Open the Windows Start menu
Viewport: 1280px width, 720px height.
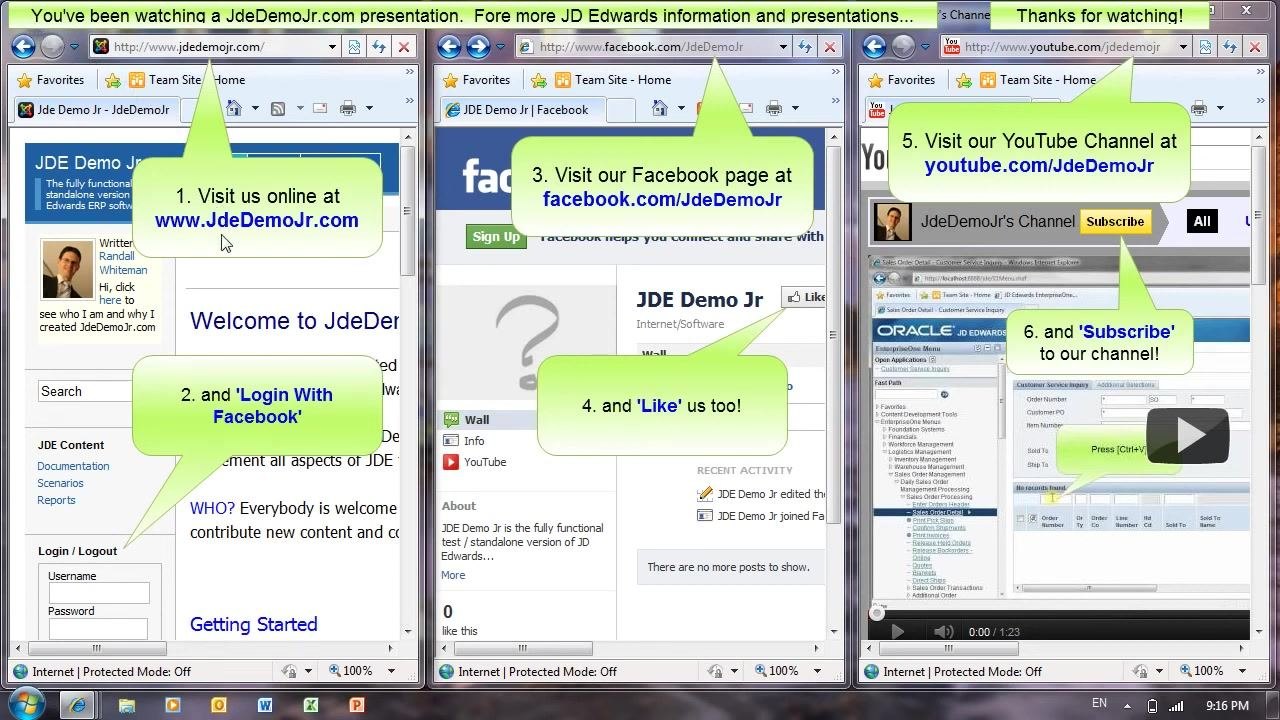coord(27,704)
